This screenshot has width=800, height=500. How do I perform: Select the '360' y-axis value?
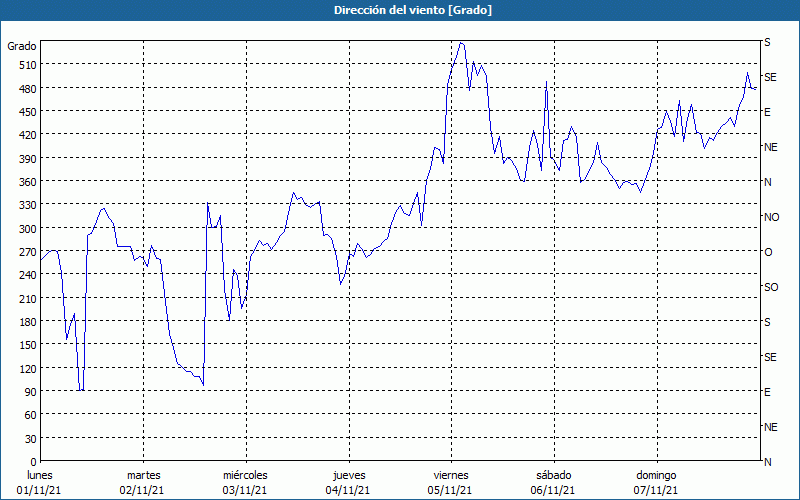click(28, 182)
